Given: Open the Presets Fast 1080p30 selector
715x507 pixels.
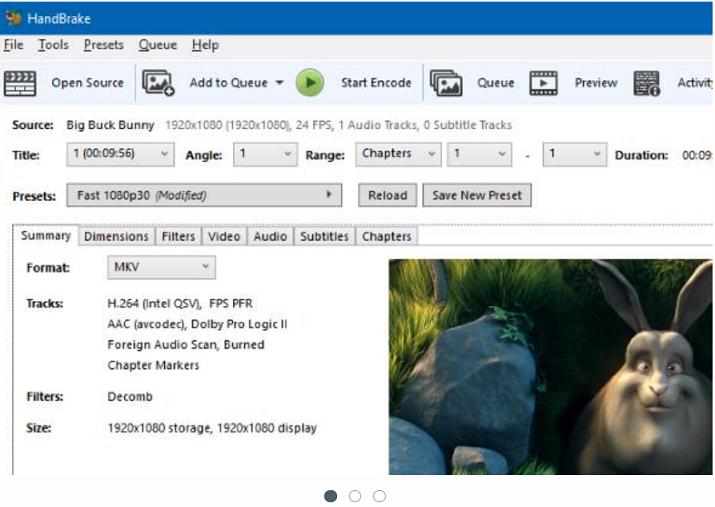Looking at the screenshot, I should coord(204,195).
